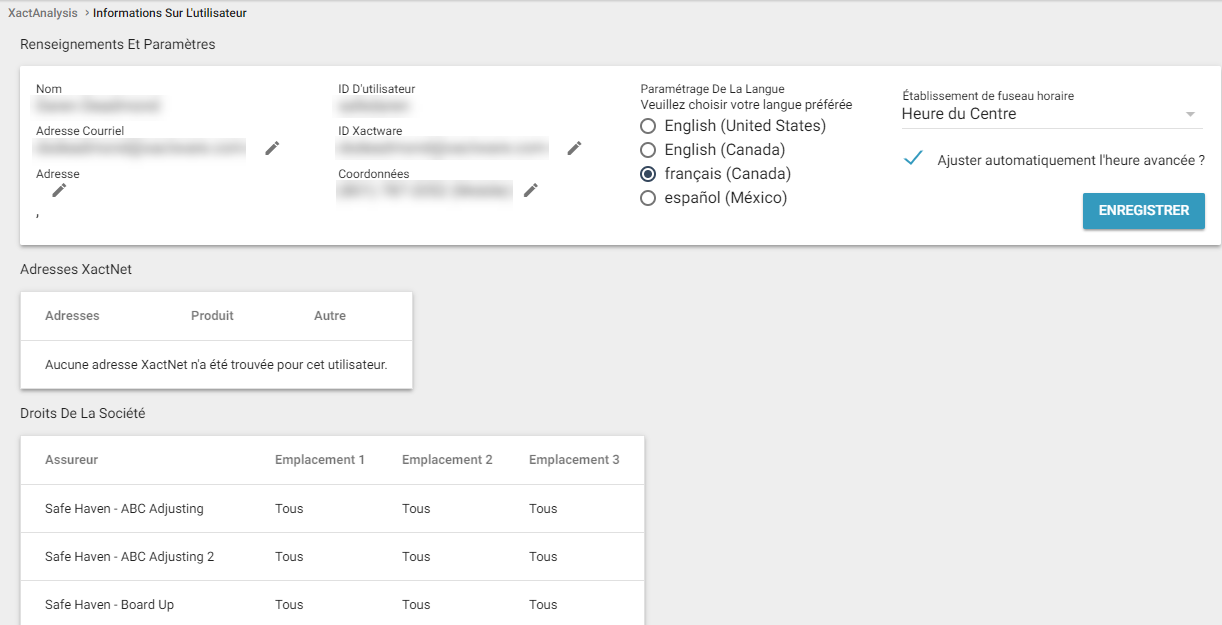The width and height of the screenshot is (1222, 625).
Task: Select the Safe Haven - ABC Adjusting row
Action: pyautogui.click(x=124, y=509)
